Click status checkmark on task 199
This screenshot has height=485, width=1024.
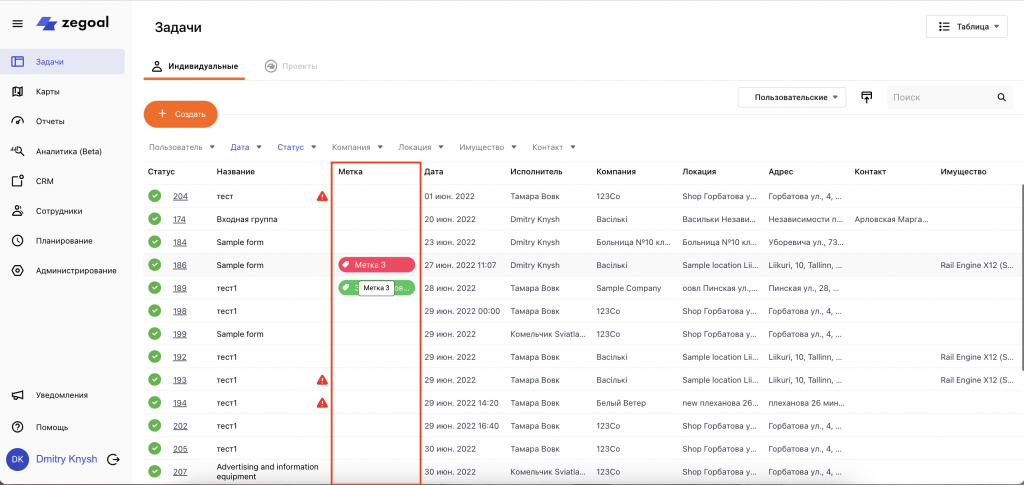(x=154, y=334)
